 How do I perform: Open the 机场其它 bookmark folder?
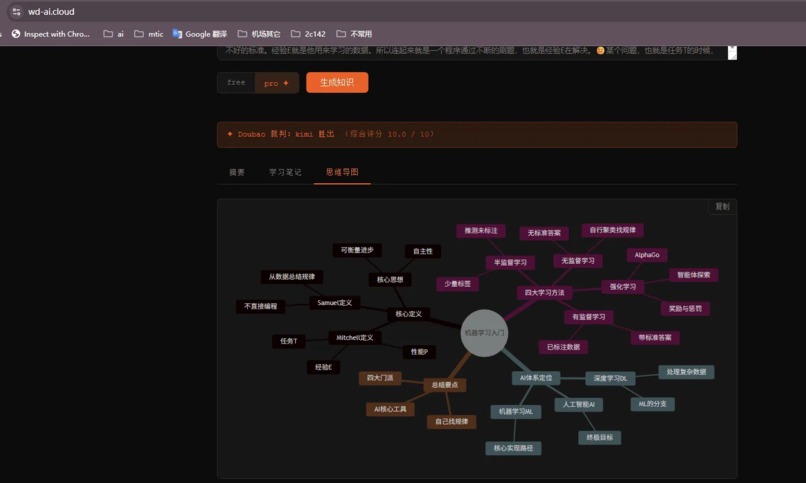point(259,34)
